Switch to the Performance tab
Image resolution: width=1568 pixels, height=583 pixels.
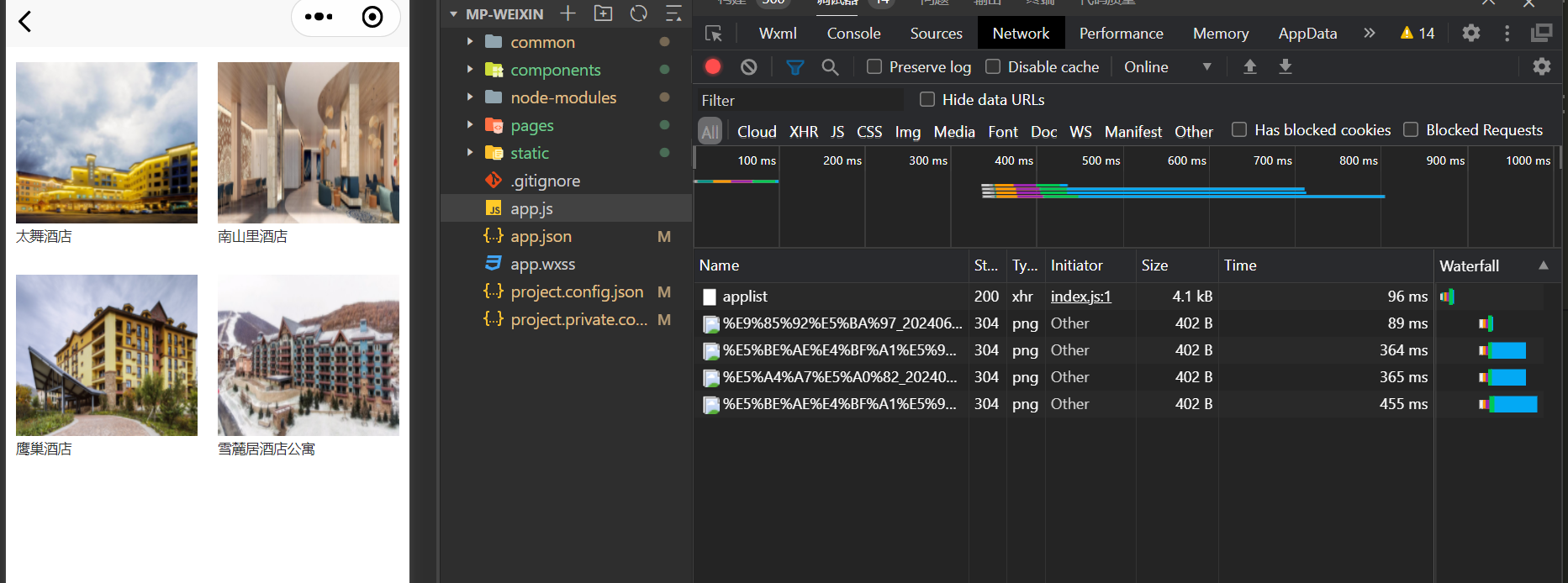(x=1121, y=34)
